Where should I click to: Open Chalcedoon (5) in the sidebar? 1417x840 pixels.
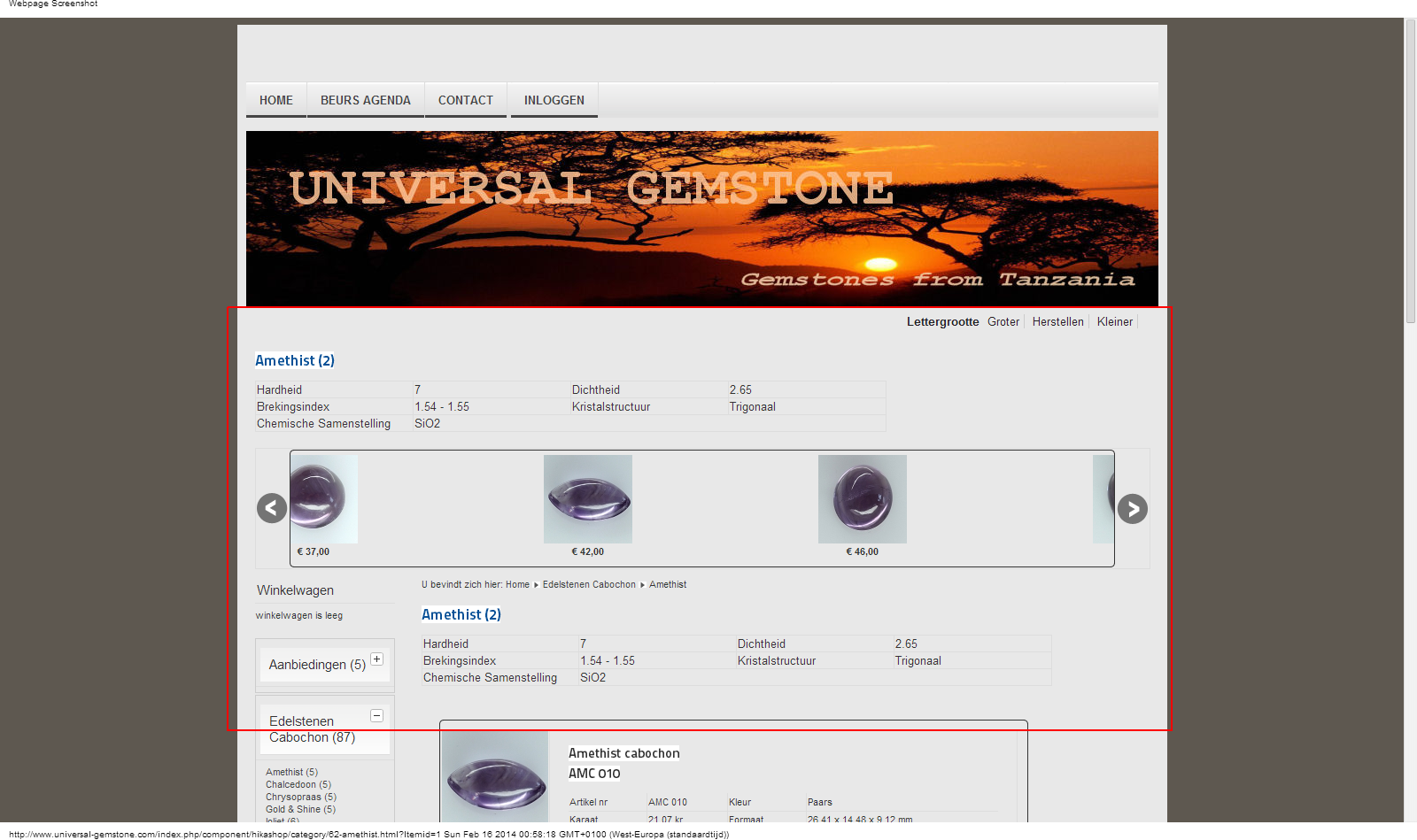(298, 785)
